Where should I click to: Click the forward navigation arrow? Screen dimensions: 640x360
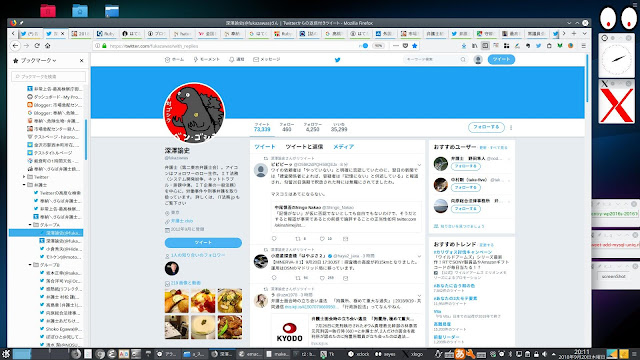[x=27, y=46]
